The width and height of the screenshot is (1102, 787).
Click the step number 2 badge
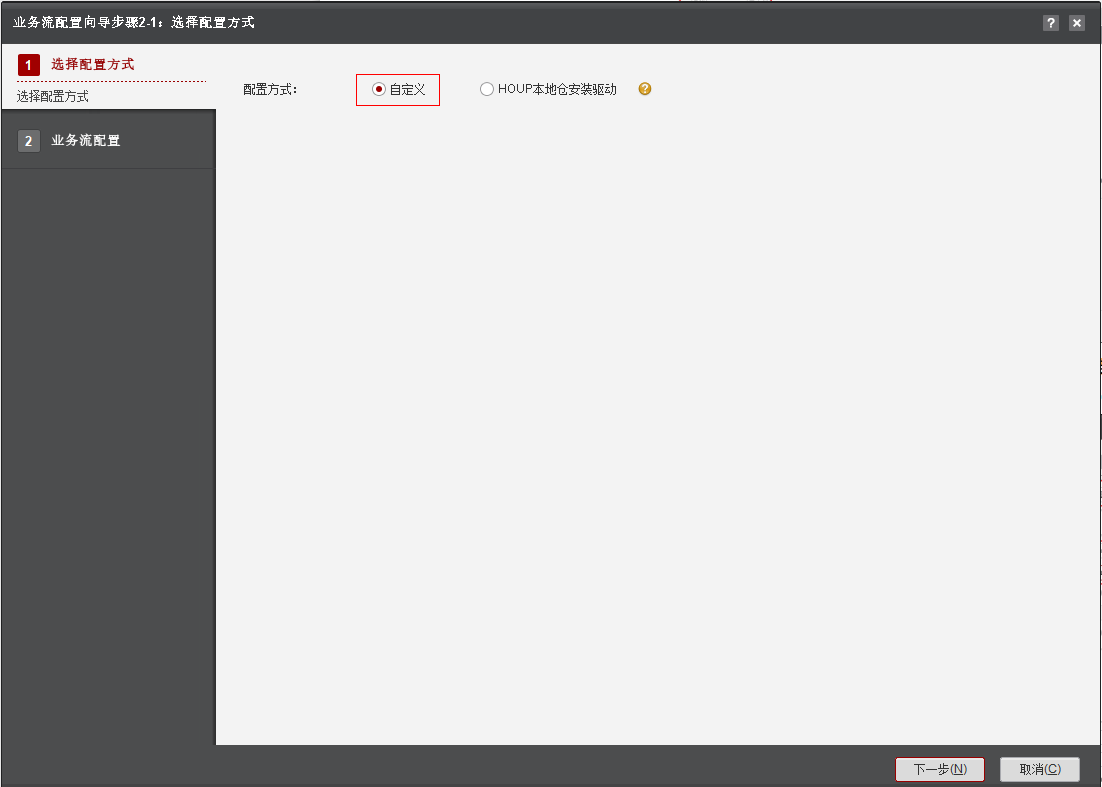(x=29, y=141)
